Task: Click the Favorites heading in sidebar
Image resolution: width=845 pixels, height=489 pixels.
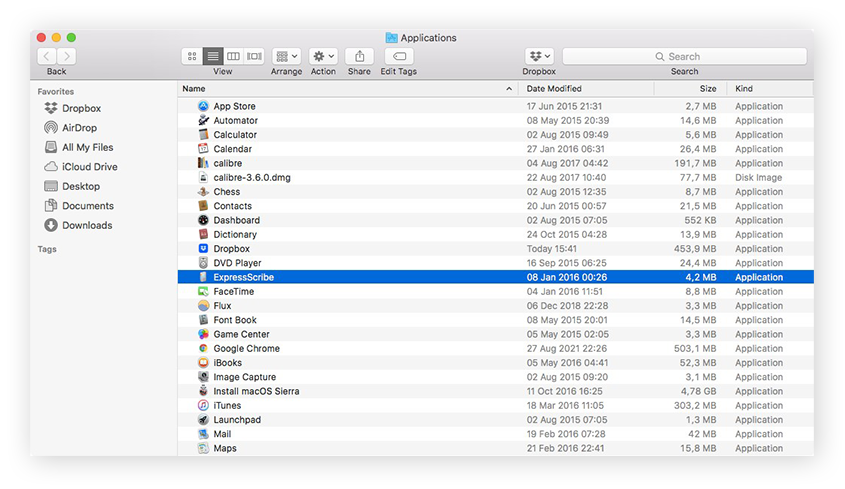Action: [56, 92]
